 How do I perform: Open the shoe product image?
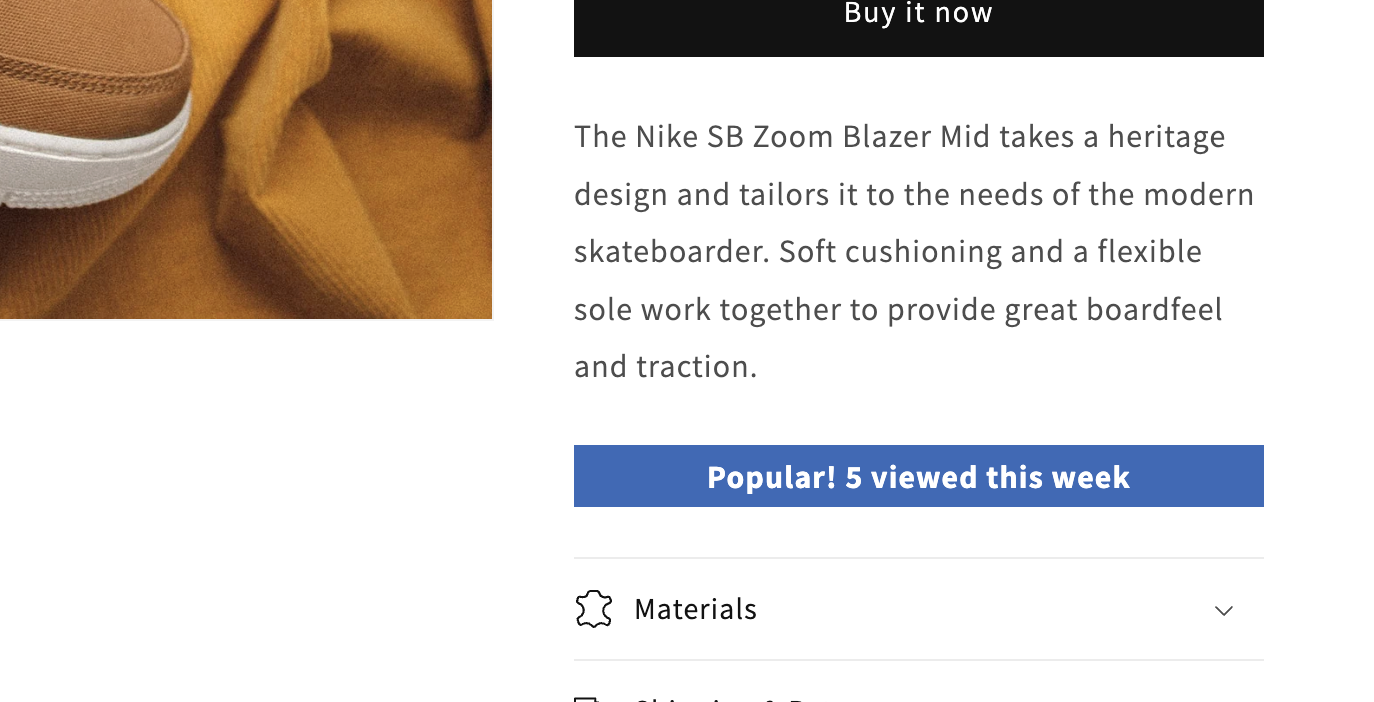(x=245, y=160)
